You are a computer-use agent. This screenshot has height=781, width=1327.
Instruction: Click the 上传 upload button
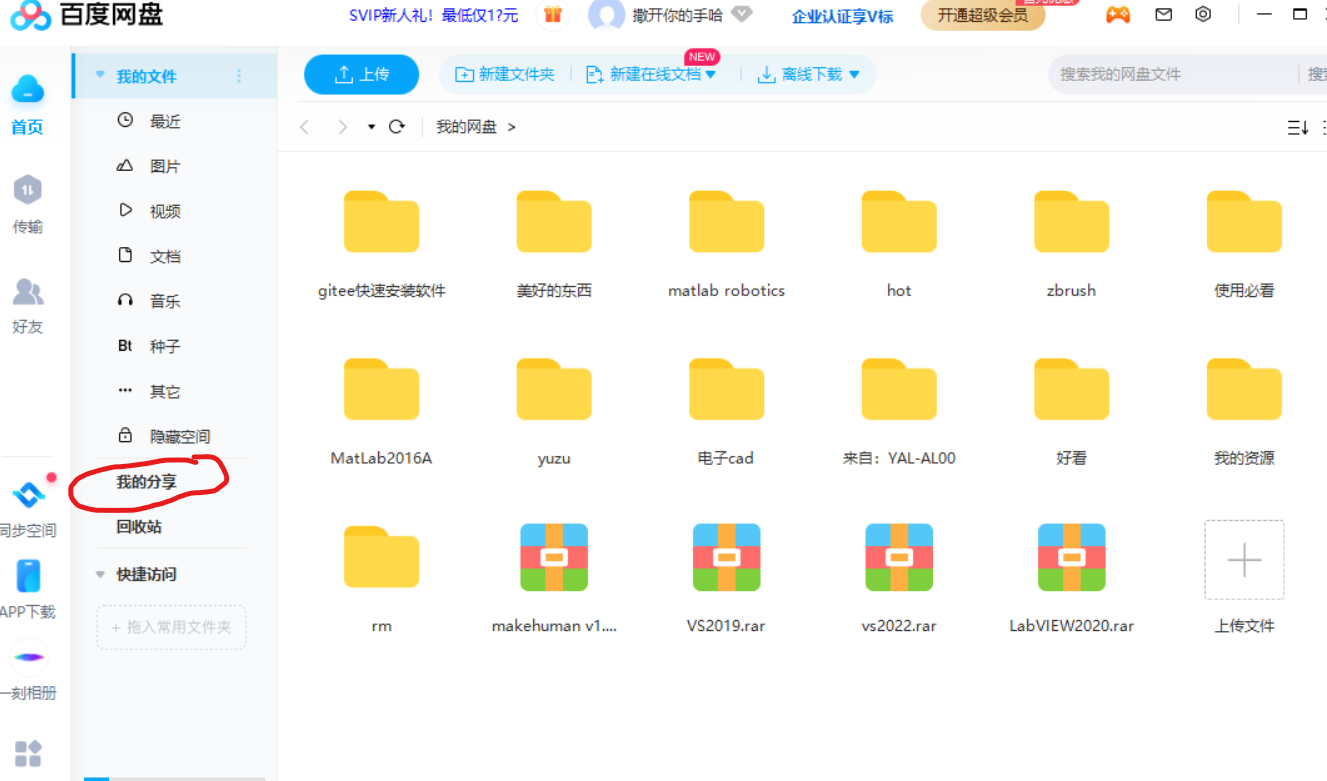pos(361,75)
